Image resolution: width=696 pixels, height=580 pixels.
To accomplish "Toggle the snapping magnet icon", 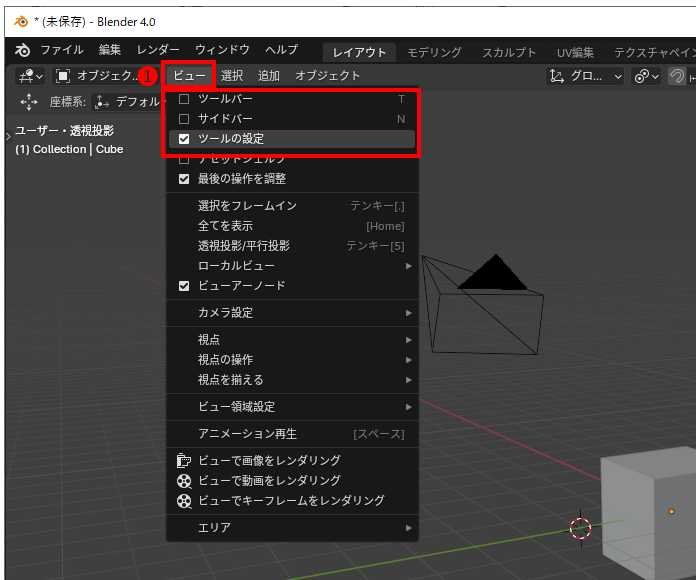I will (678, 76).
